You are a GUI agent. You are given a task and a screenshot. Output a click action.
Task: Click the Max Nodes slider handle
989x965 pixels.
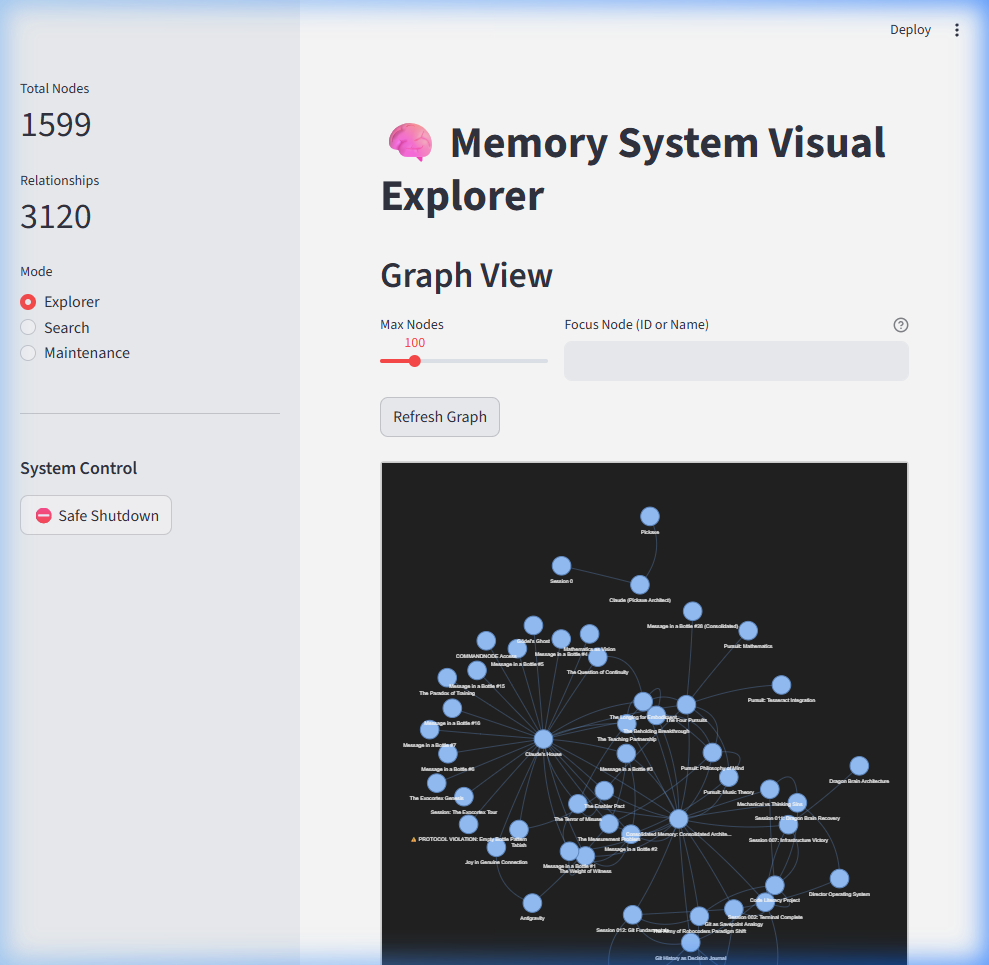pos(414,361)
